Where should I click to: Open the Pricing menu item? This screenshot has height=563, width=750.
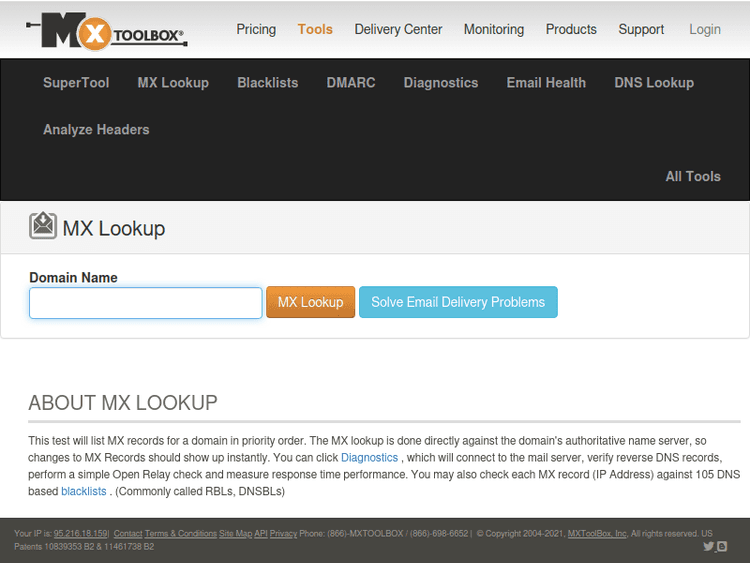click(x=256, y=29)
